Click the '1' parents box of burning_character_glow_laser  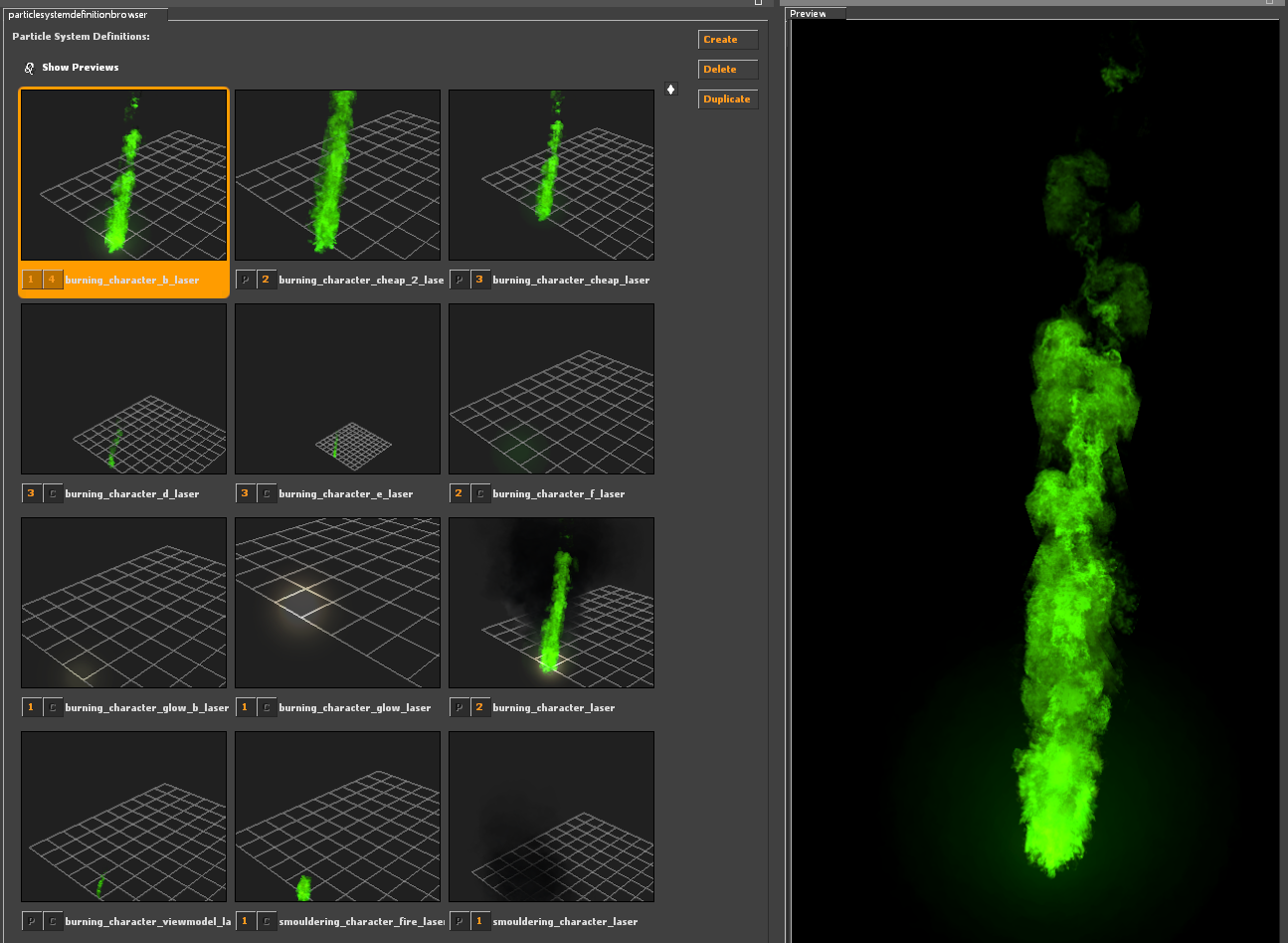tap(246, 707)
